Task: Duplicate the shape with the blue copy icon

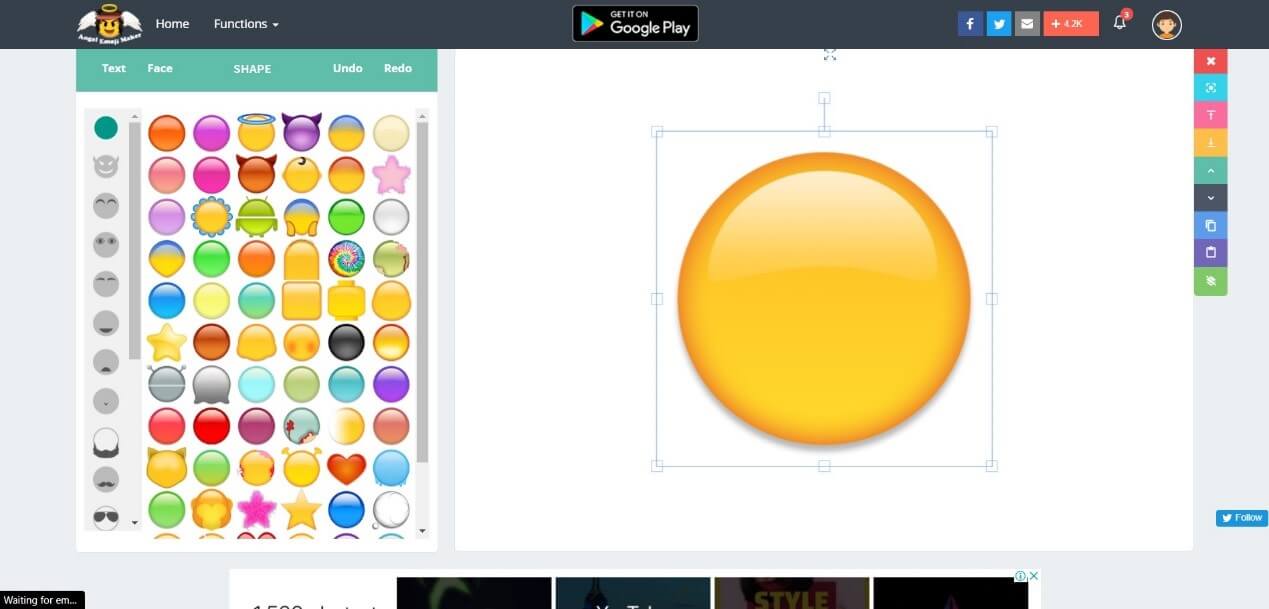Action: (1210, 225)
